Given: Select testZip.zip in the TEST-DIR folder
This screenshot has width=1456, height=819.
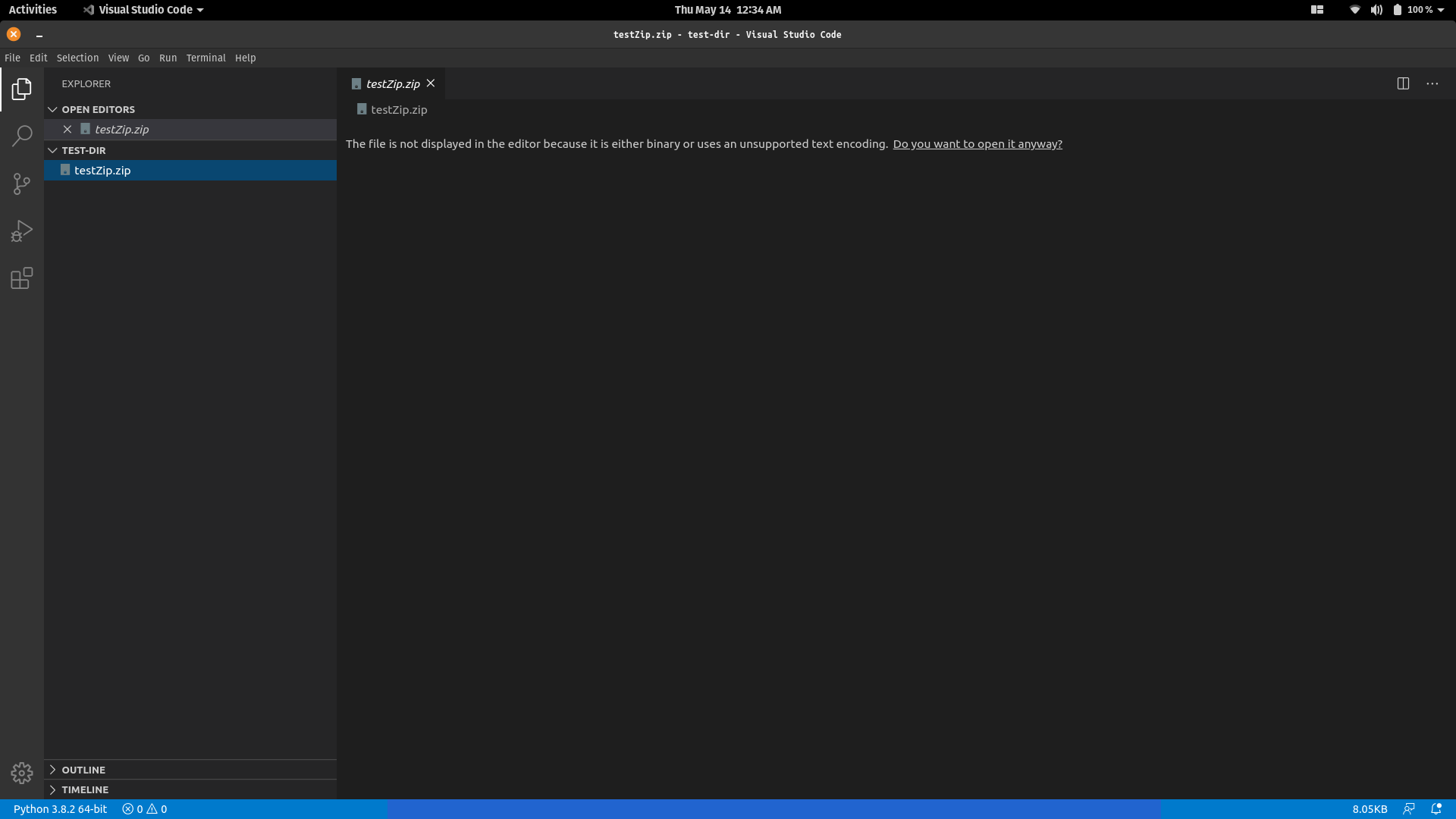Looking at the screenshot, I should click(x=103, y=170).
